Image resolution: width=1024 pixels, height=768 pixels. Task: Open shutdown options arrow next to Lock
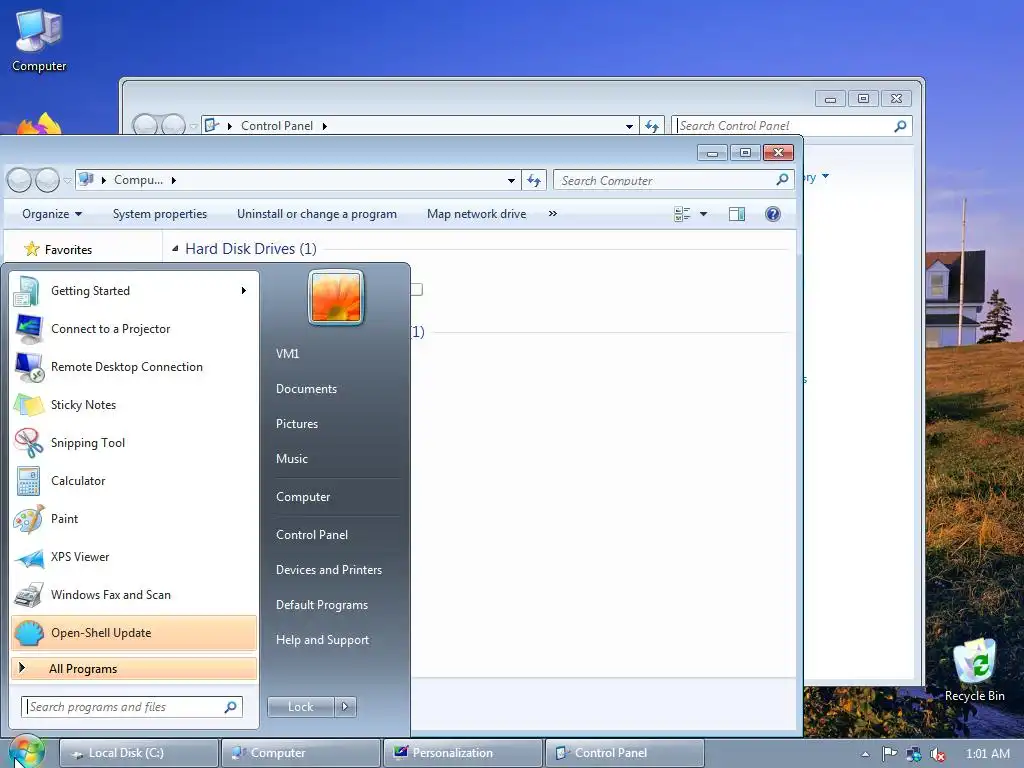click(345, 707)
